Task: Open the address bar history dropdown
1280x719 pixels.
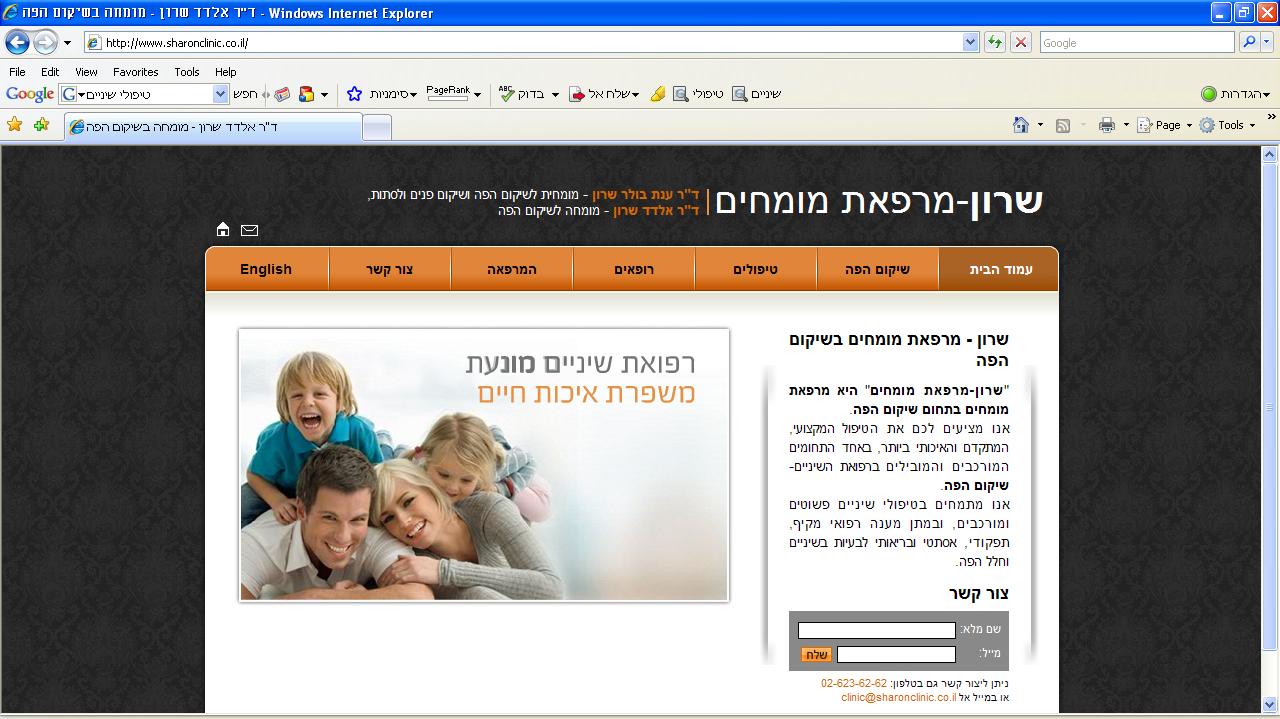Action: pos(970,43)
